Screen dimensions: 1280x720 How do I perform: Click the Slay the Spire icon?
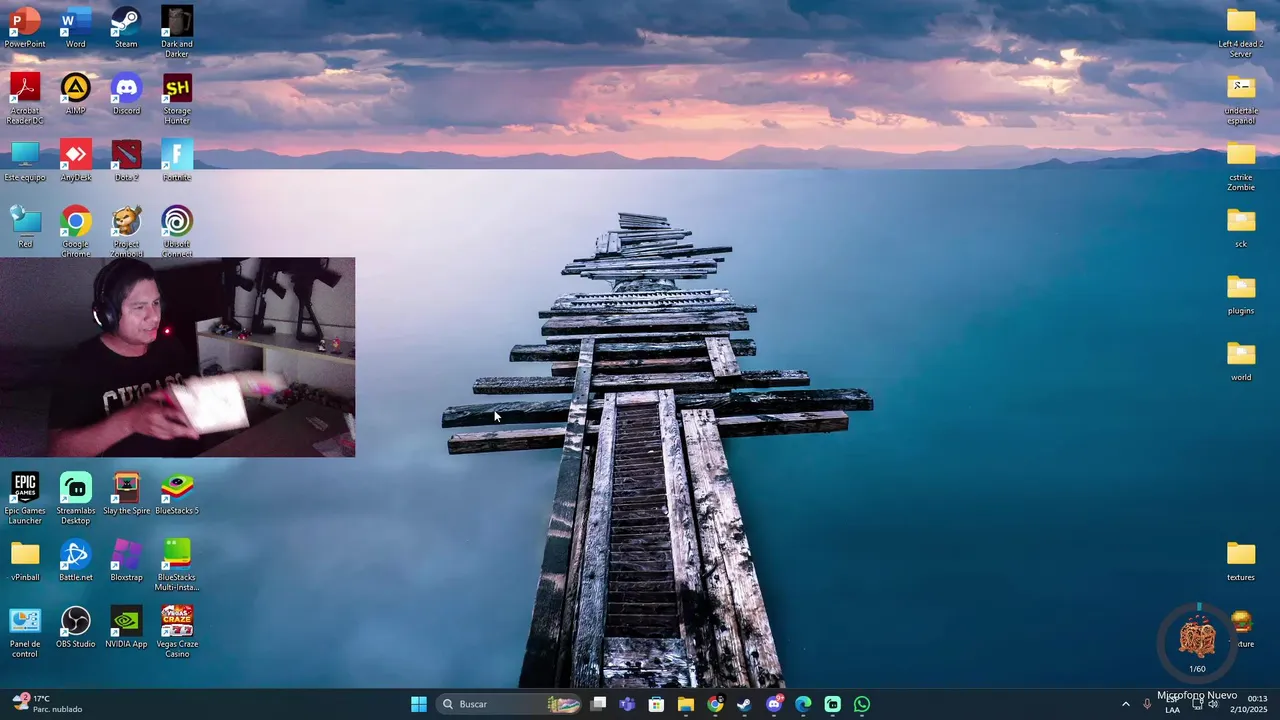[126, 494]
